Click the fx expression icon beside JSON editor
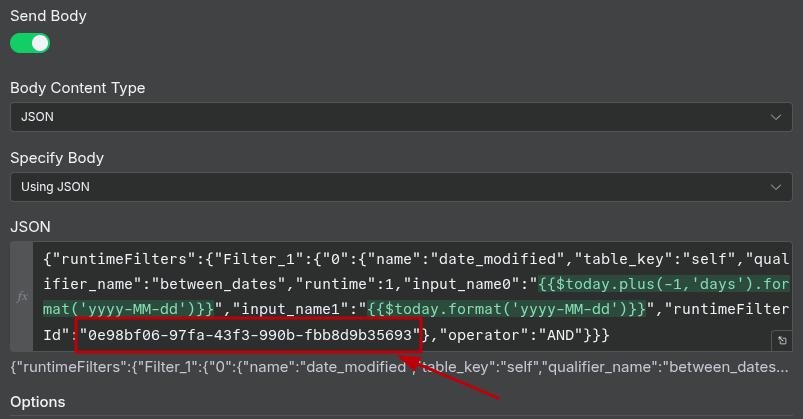The height and width of the screenshot is (419, 803). [x=22, y=297]
